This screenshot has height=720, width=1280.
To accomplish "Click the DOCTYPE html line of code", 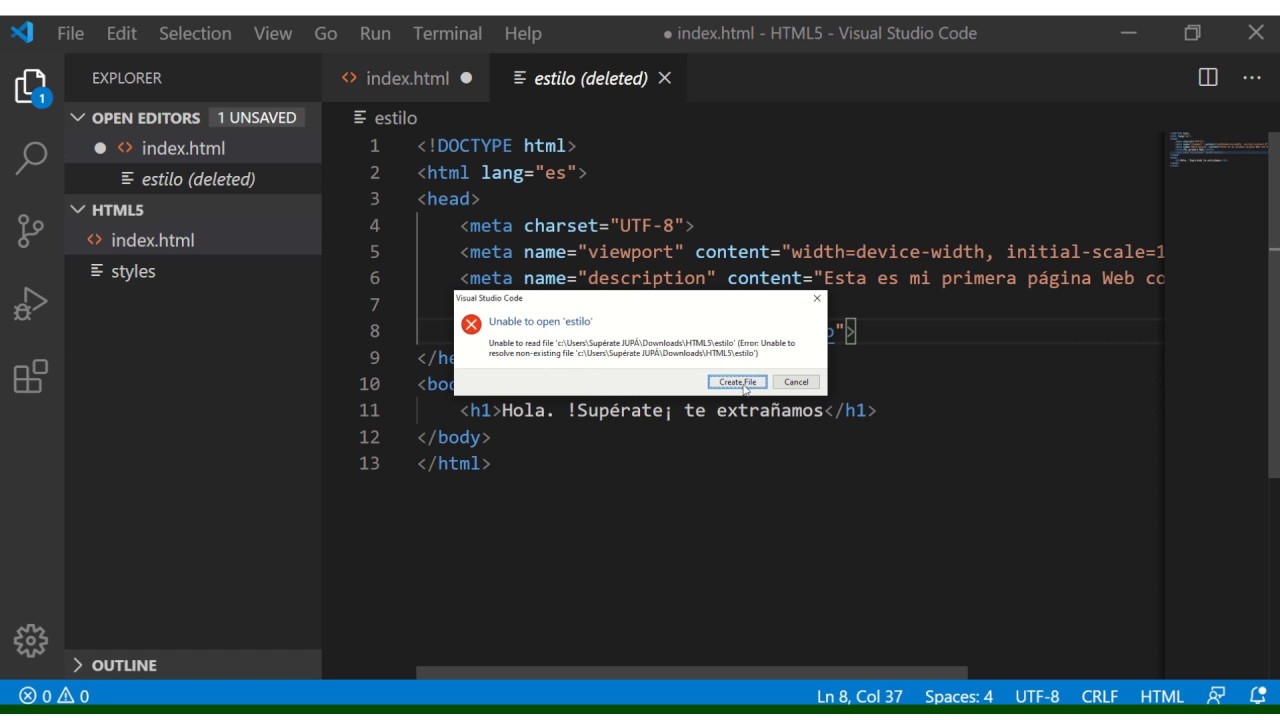I will tap(496, 146).
